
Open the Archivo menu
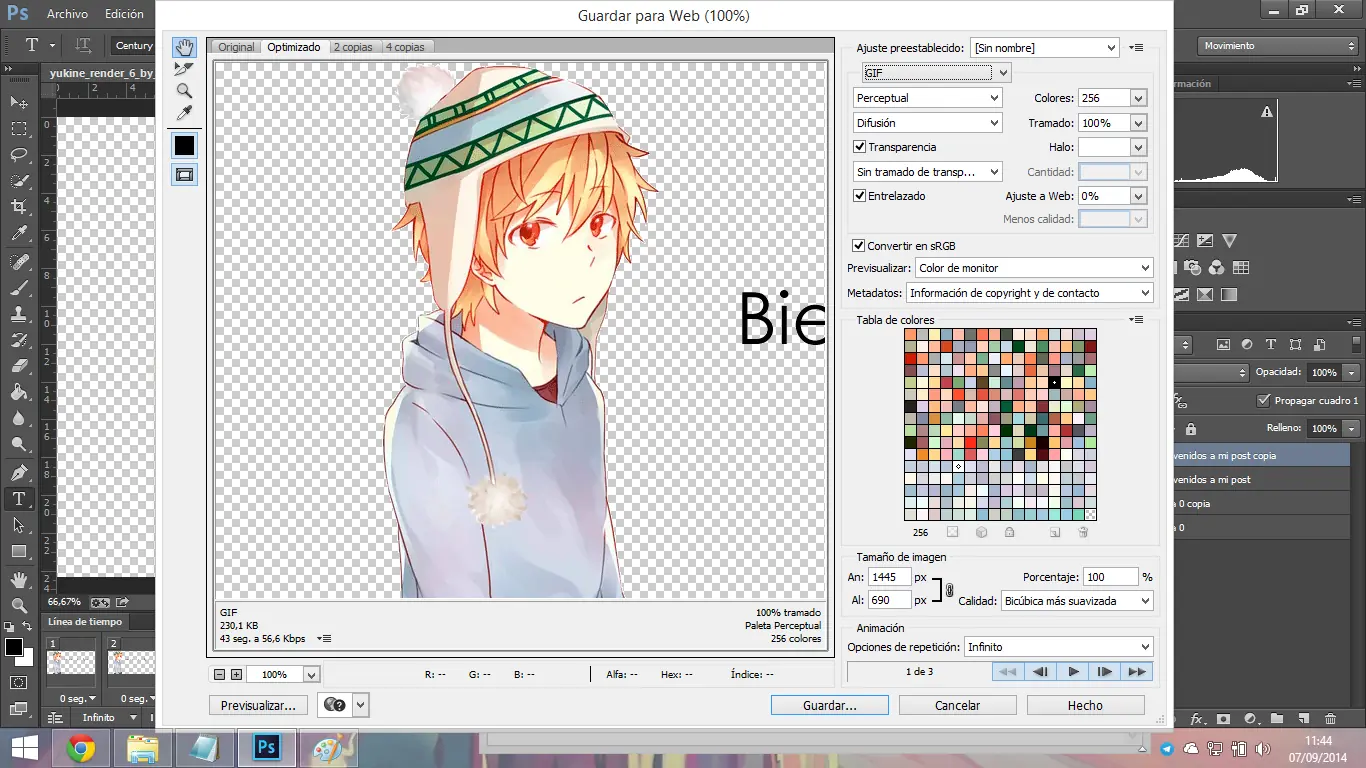(67, 14)
